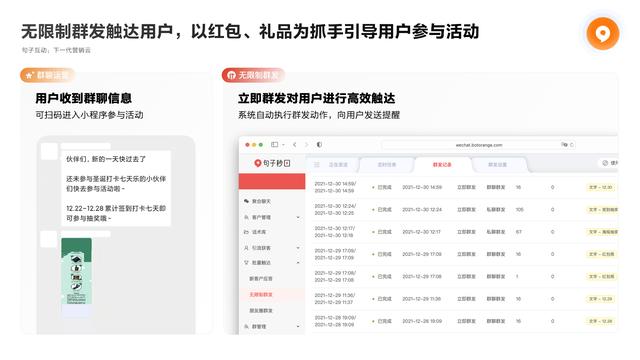Click the tag in the 2021-12-29 11:36 row
The width and height of the screenshot is (640, 360).
pyautogui.click(x=601, y=299)
